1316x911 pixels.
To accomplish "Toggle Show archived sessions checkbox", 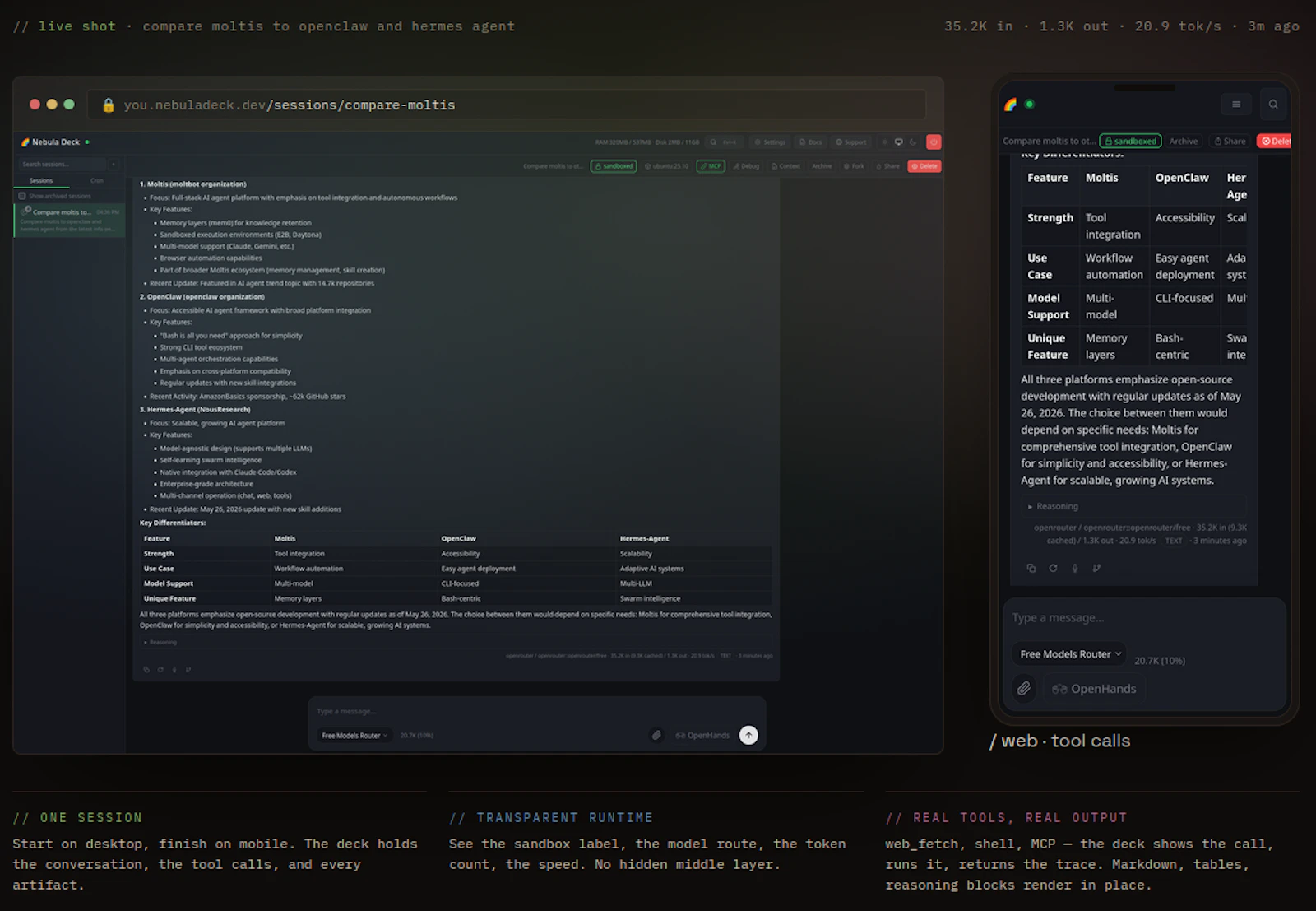I will click(x=22, y=197).
